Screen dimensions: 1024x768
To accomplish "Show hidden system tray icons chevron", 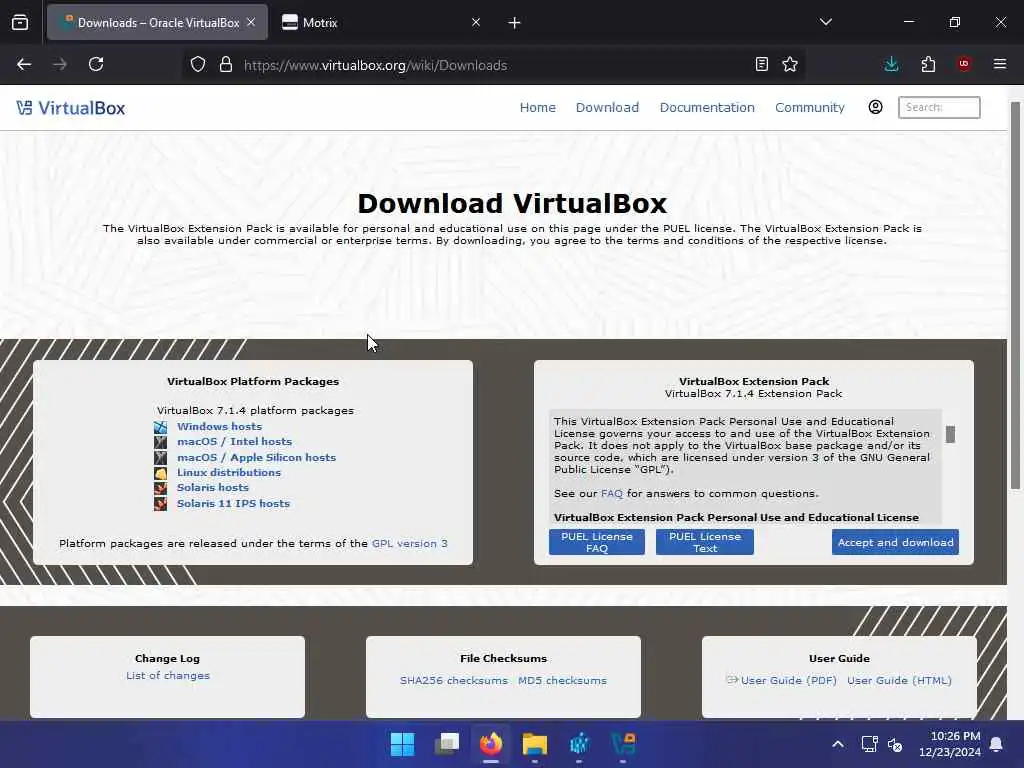I will [x=838, y=744].
